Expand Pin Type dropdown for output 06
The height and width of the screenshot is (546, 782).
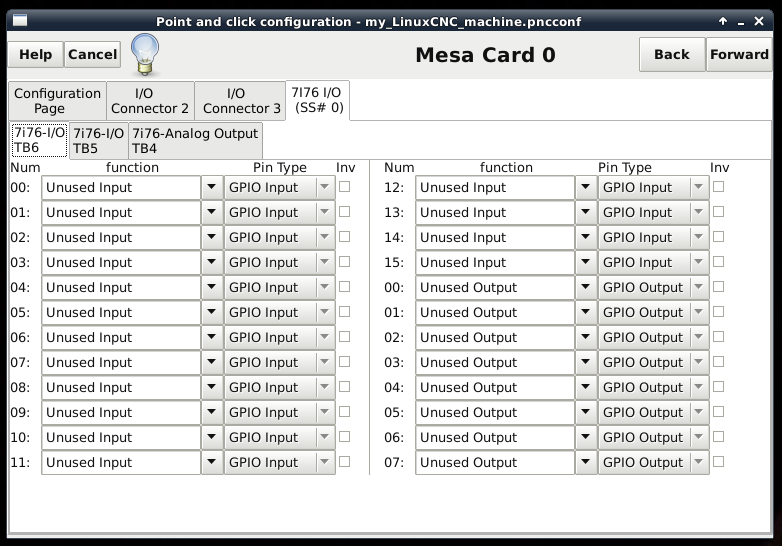653,437
